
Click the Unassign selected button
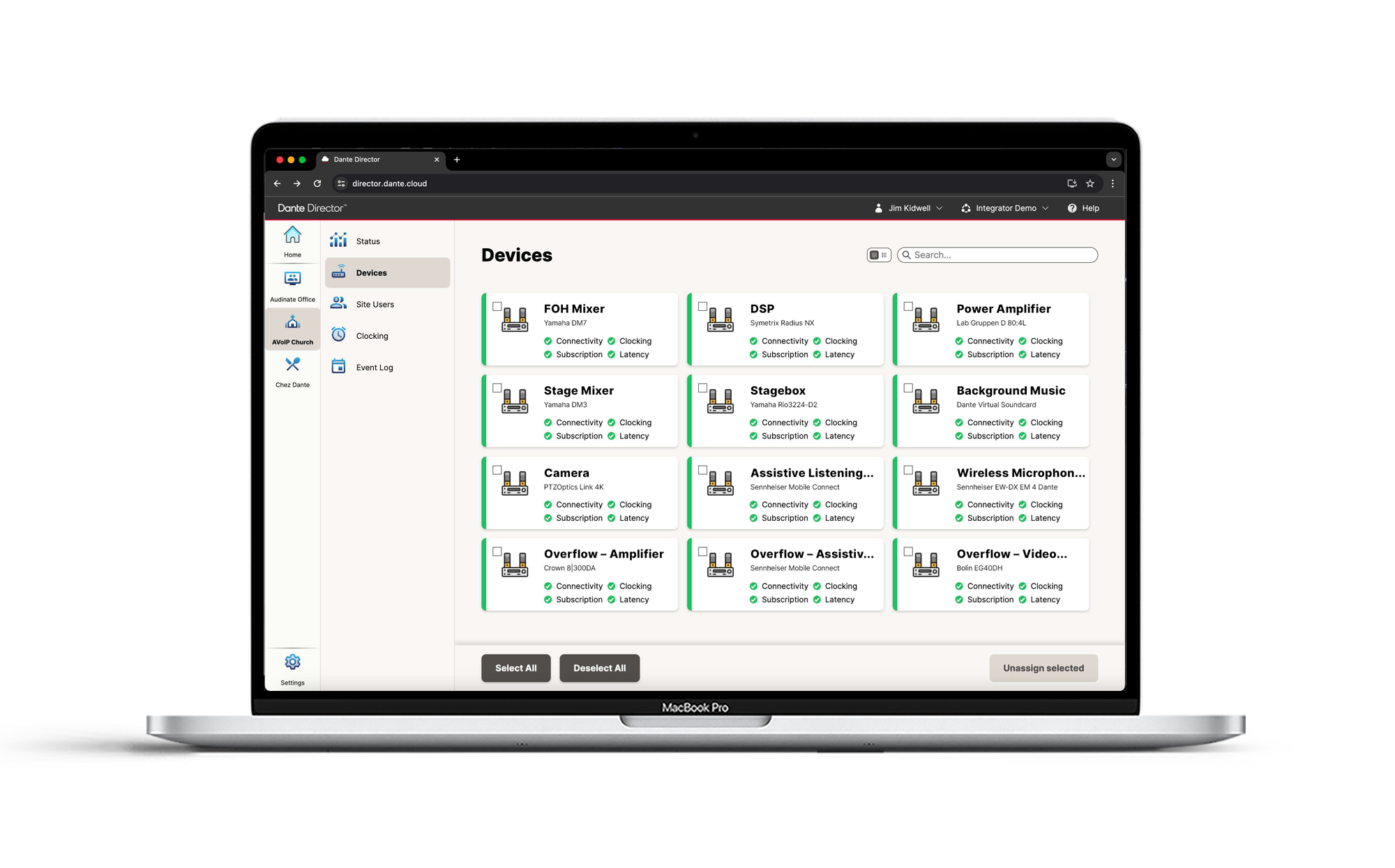pos(1043,668)
